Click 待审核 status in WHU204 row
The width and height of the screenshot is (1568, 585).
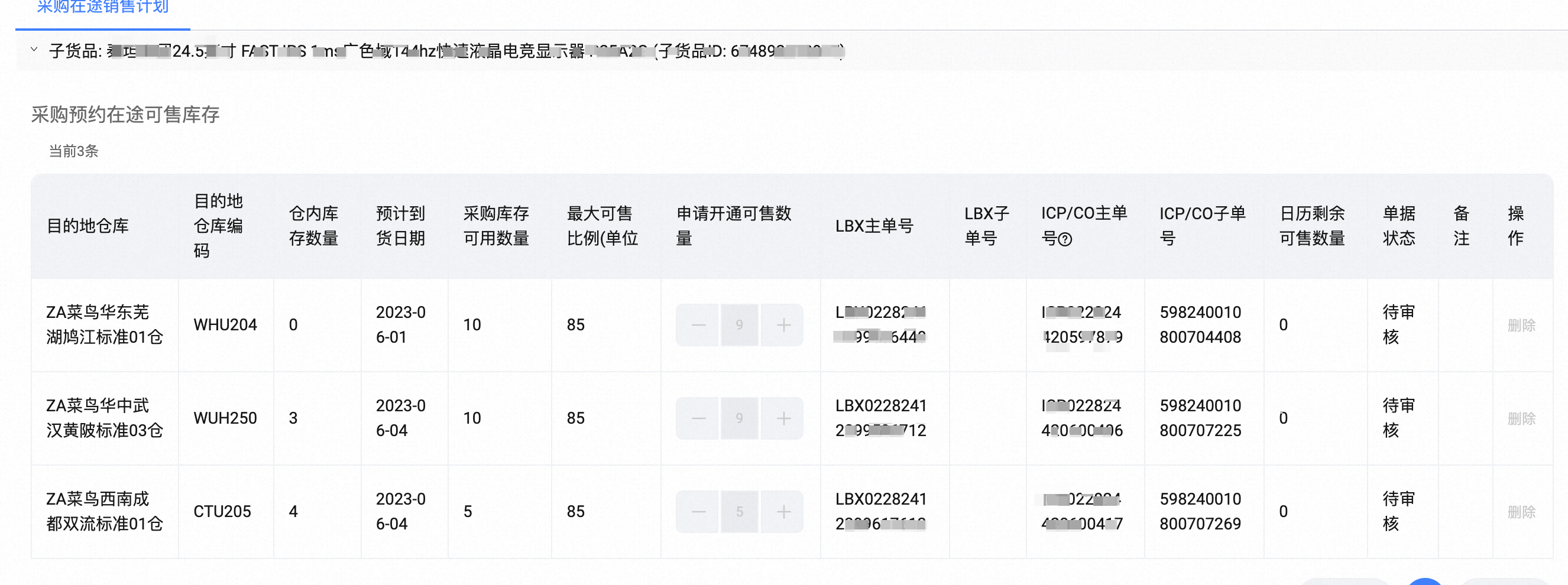1399,326
